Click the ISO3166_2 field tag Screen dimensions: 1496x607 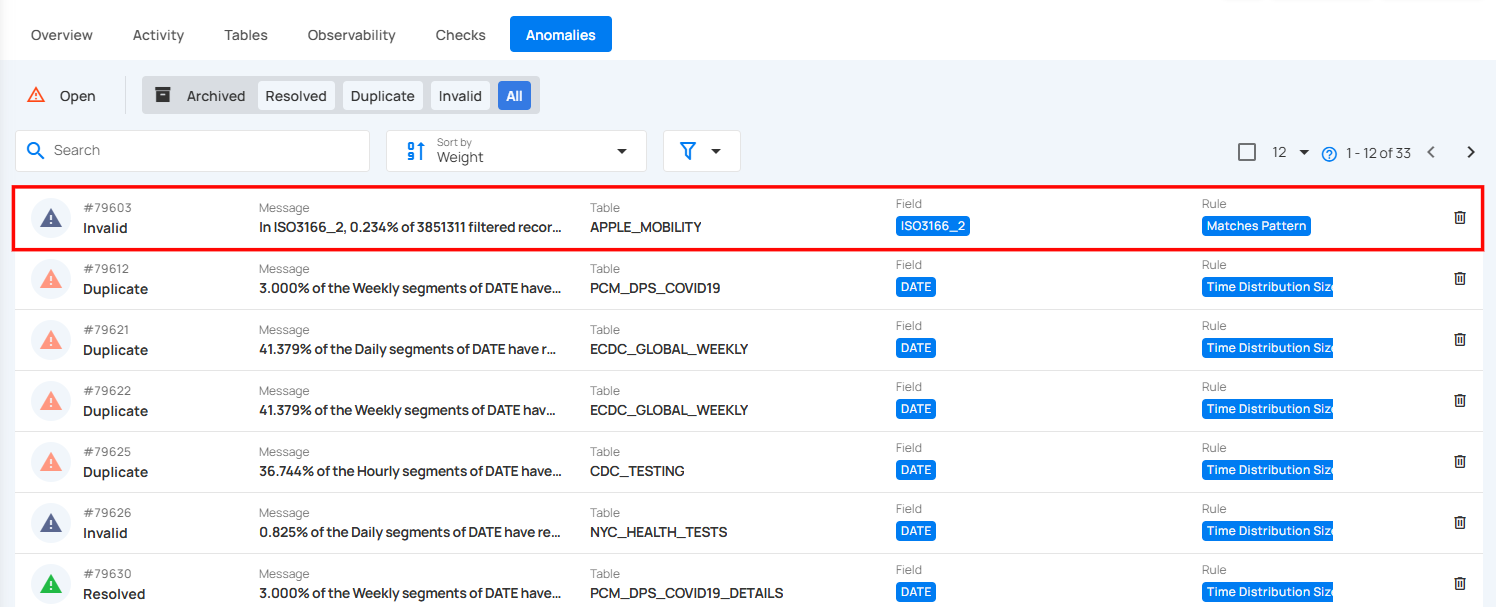[933, 226]
